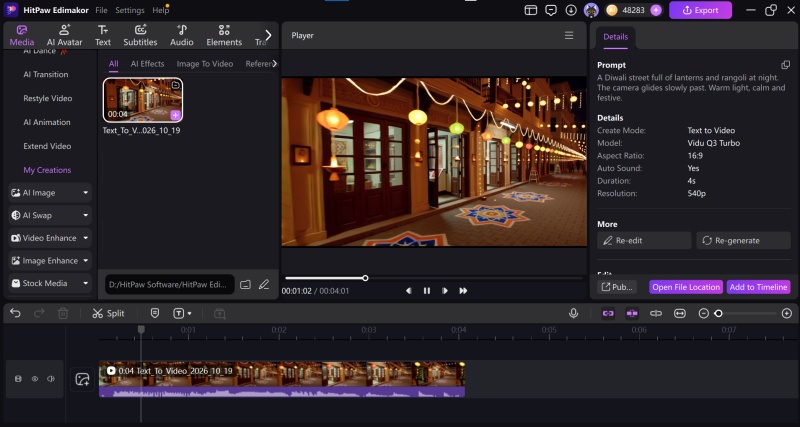Viewport: 800px width, 427px height.
Task: Click the user avatar icon
Action: point(591,10)
